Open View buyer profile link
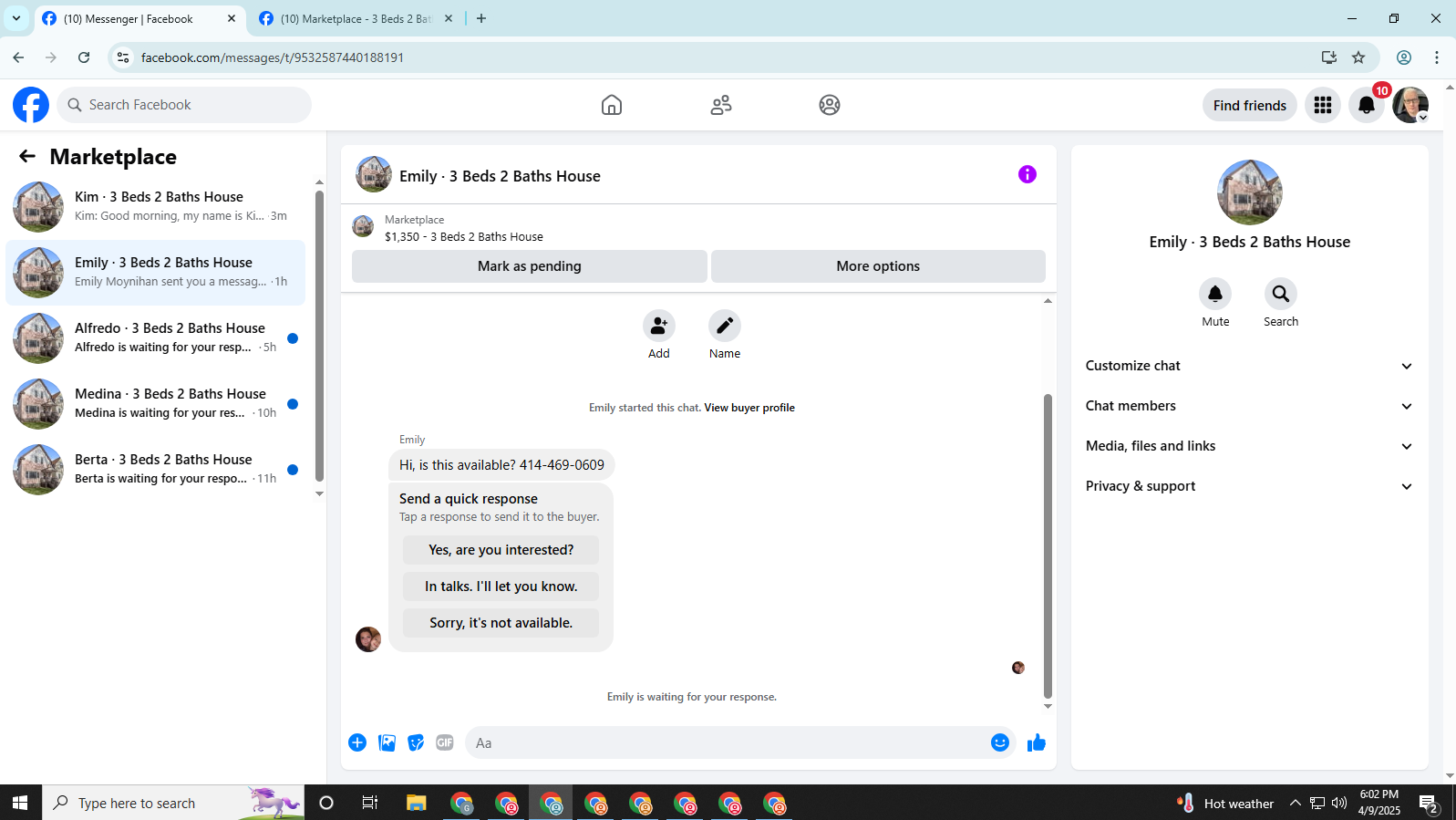Screen dimensions: 1456x820 [x=749, y=408]
